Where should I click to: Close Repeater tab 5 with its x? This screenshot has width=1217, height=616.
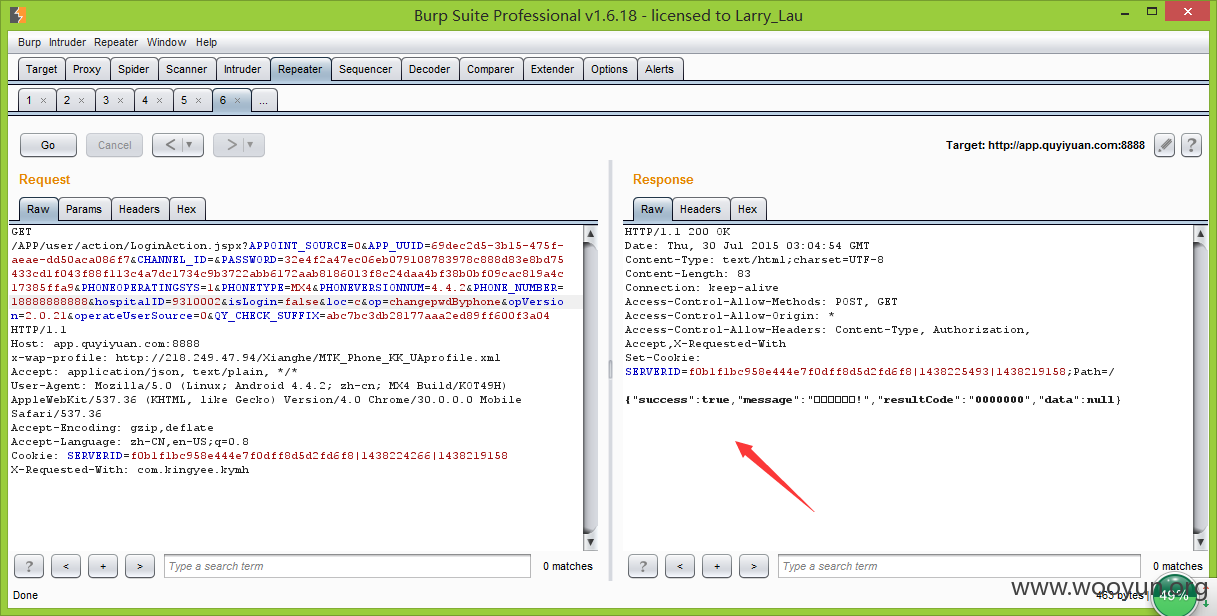coord(198,101)
